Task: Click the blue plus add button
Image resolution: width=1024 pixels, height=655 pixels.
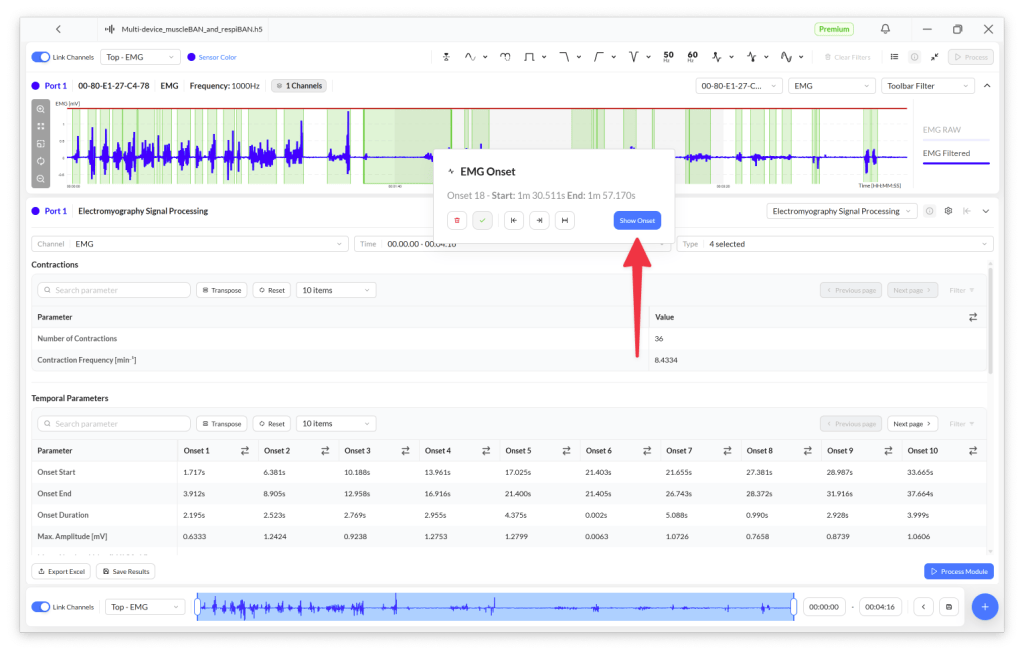Action: (985, 607)
